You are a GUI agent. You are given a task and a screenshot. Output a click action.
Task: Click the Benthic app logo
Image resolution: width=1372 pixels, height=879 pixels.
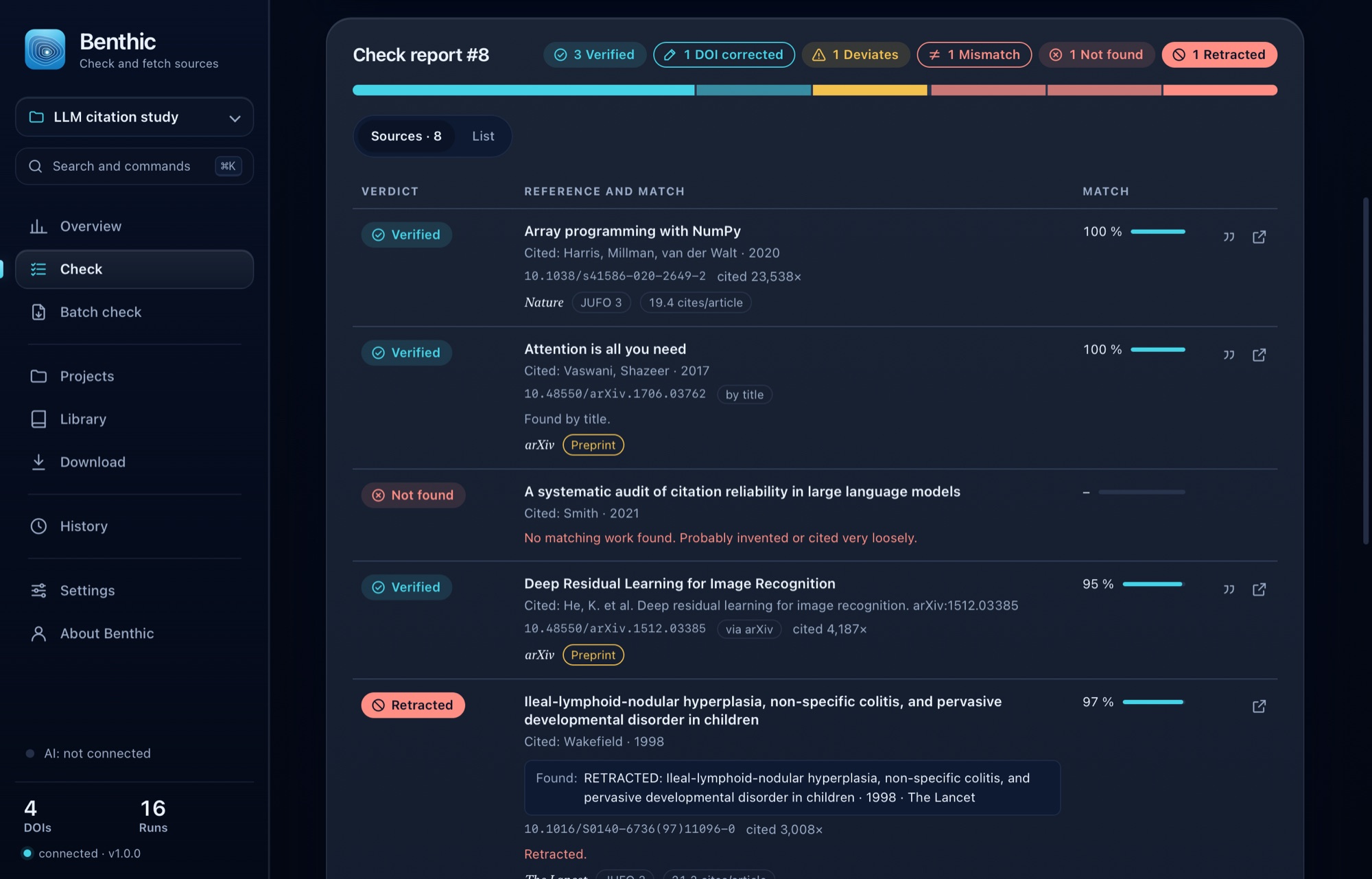pos(45,49)
